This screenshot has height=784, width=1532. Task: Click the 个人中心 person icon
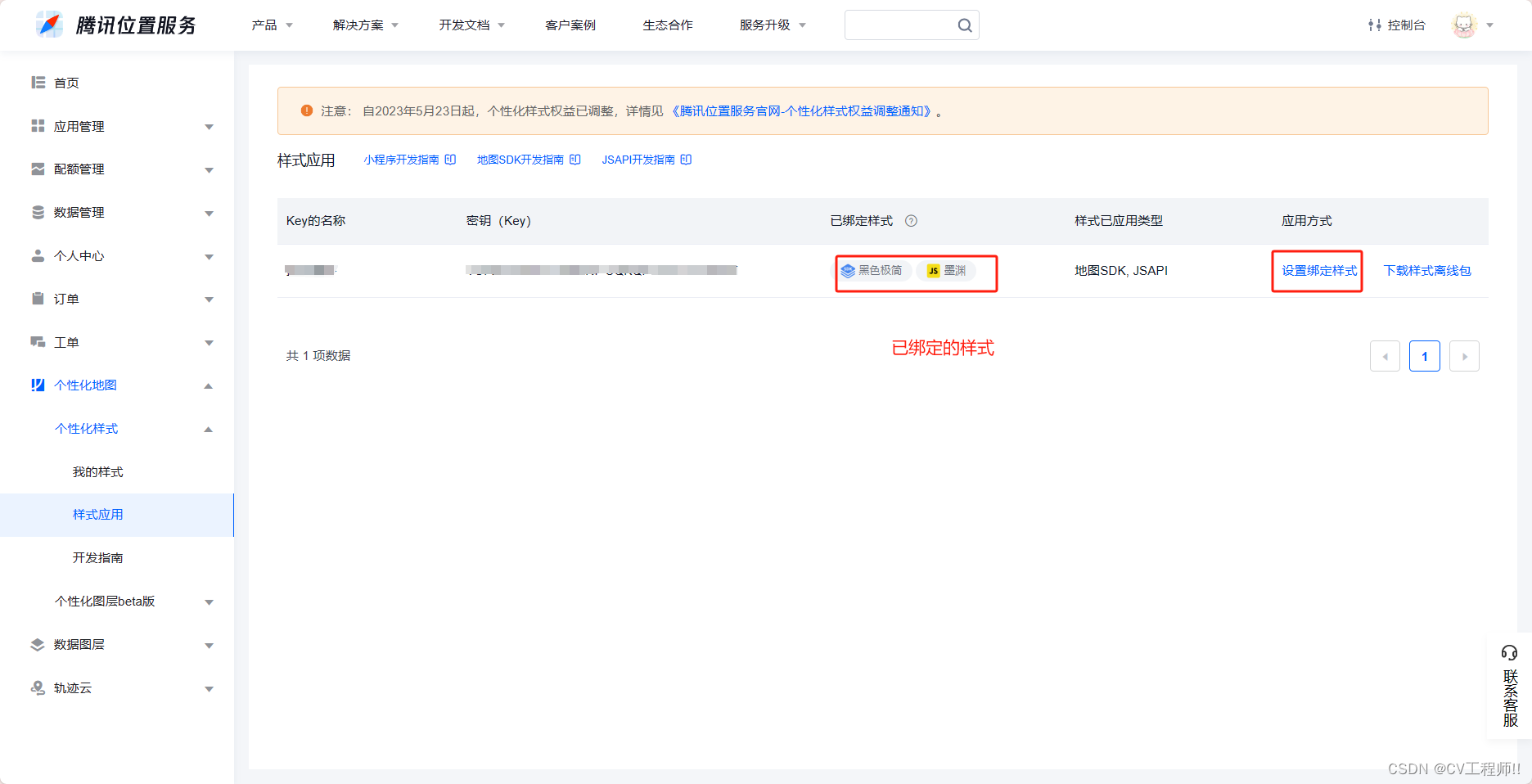pyautogui.click(x=38, y=255)
